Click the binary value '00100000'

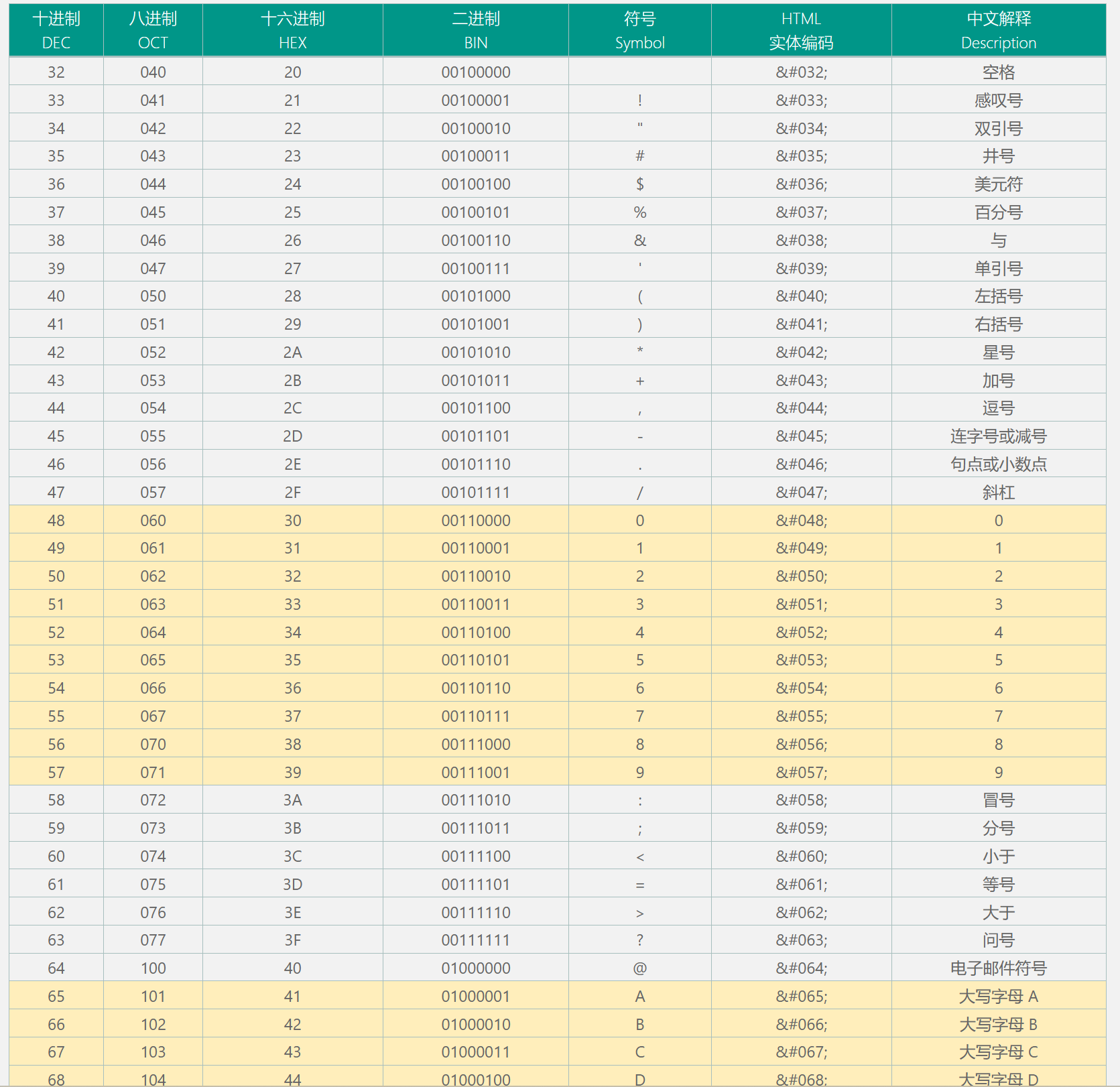point(476,72)
